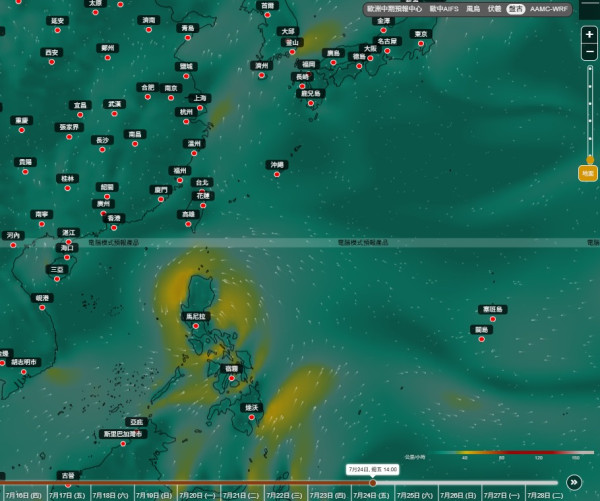Zoom out the map with minus button

[x=589, y=52]
